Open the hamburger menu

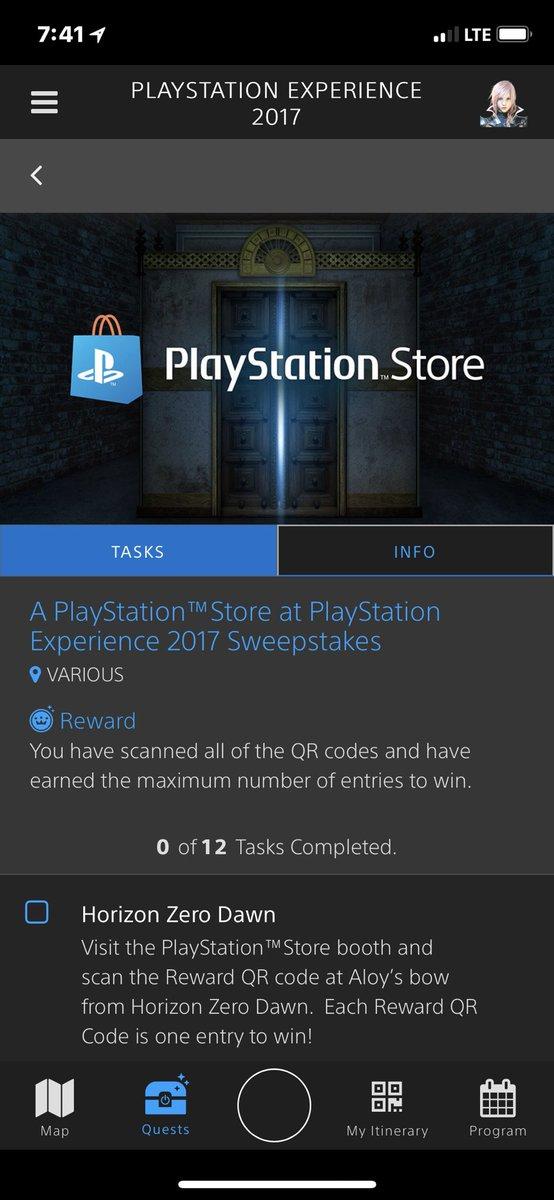[44, 103]
